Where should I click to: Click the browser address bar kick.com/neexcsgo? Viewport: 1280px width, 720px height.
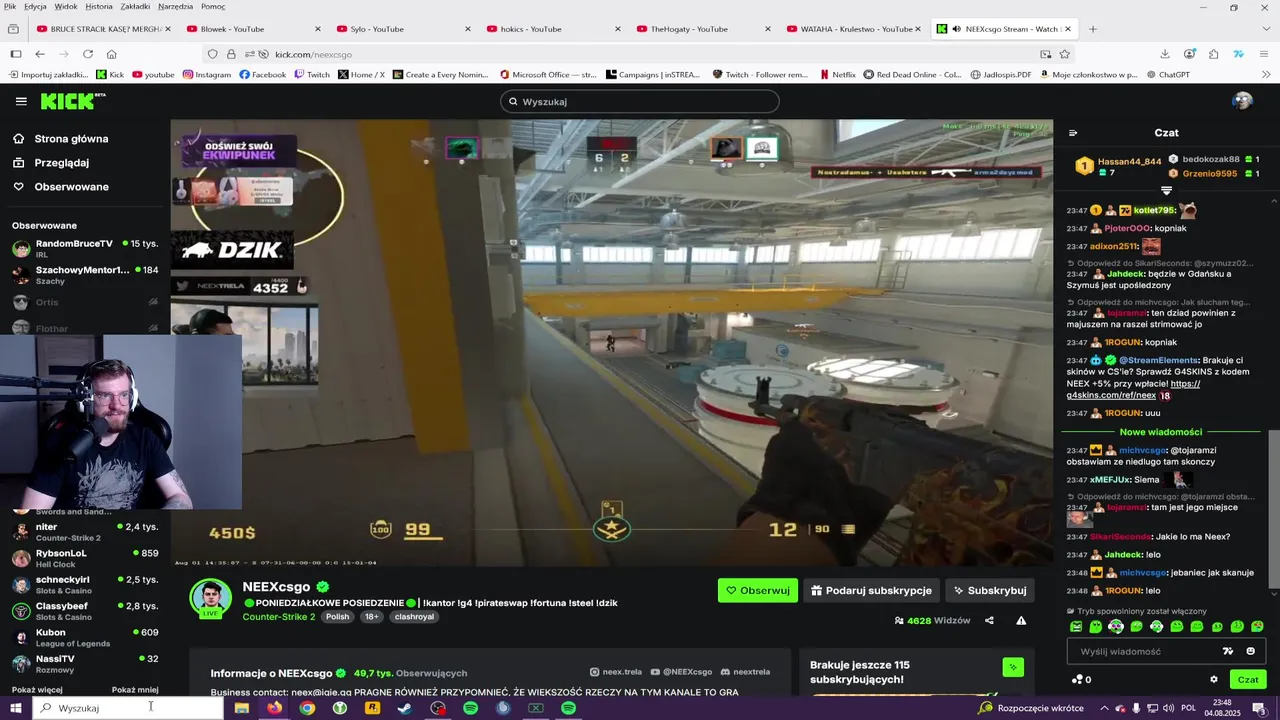point(640,54)
